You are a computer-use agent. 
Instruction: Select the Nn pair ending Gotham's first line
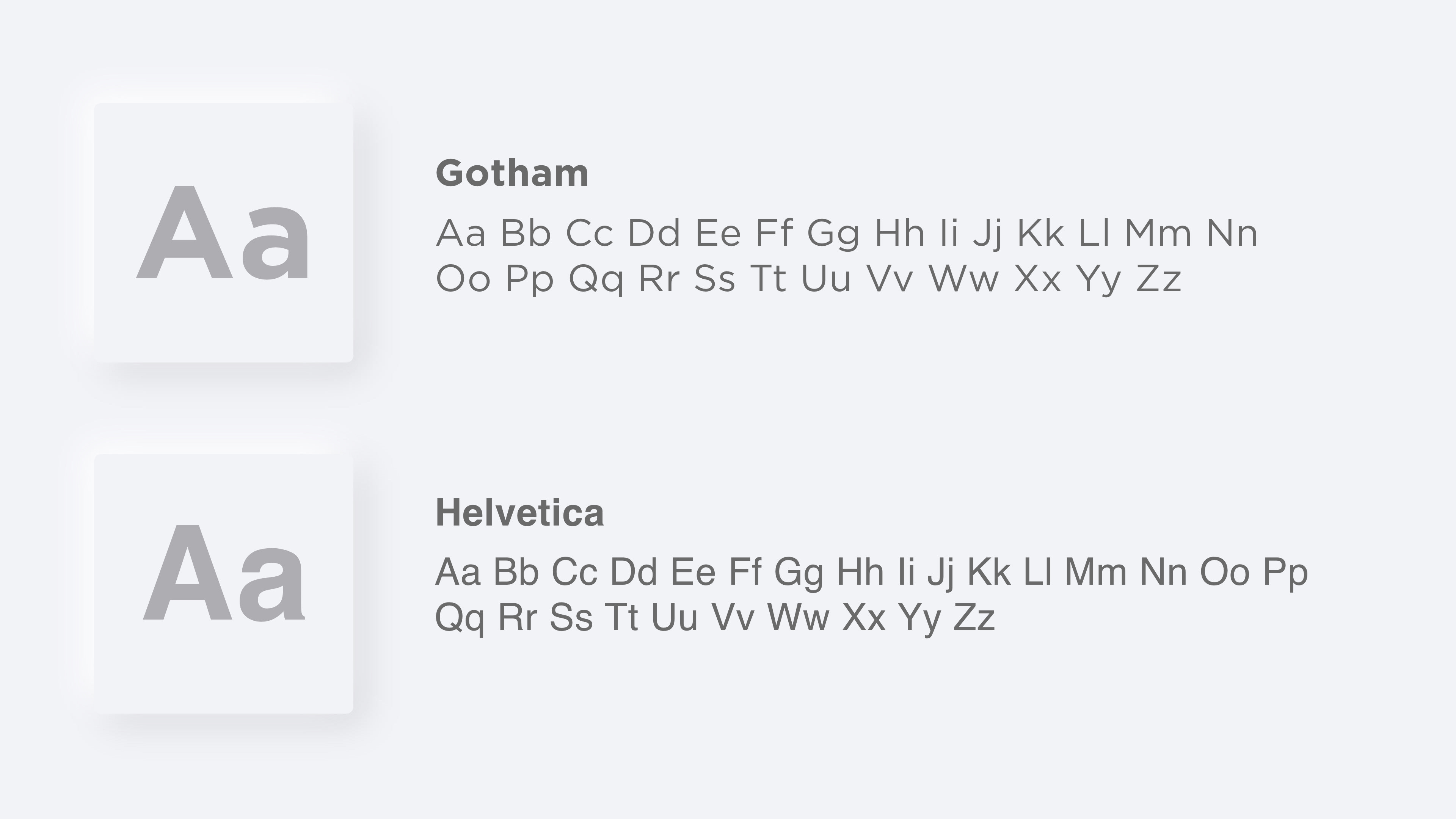coord(1232,233)
